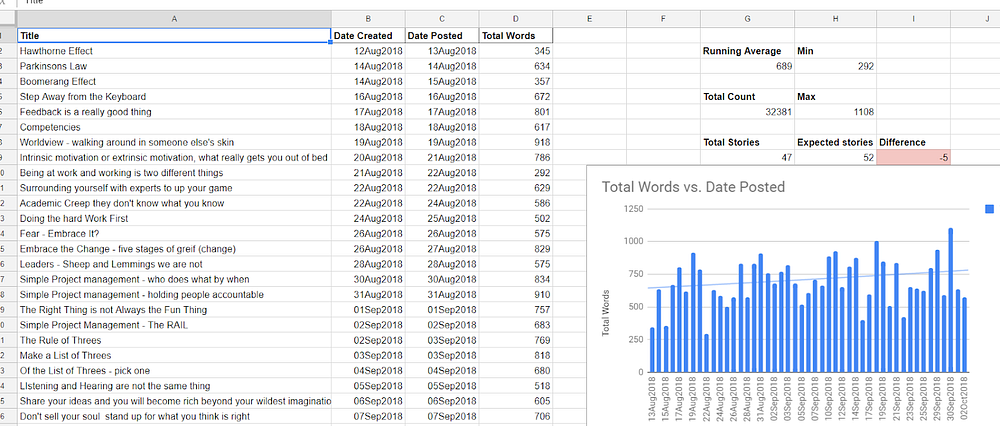
Task: Select 'The Right Thing is not Always' cell
Action: 174,310
